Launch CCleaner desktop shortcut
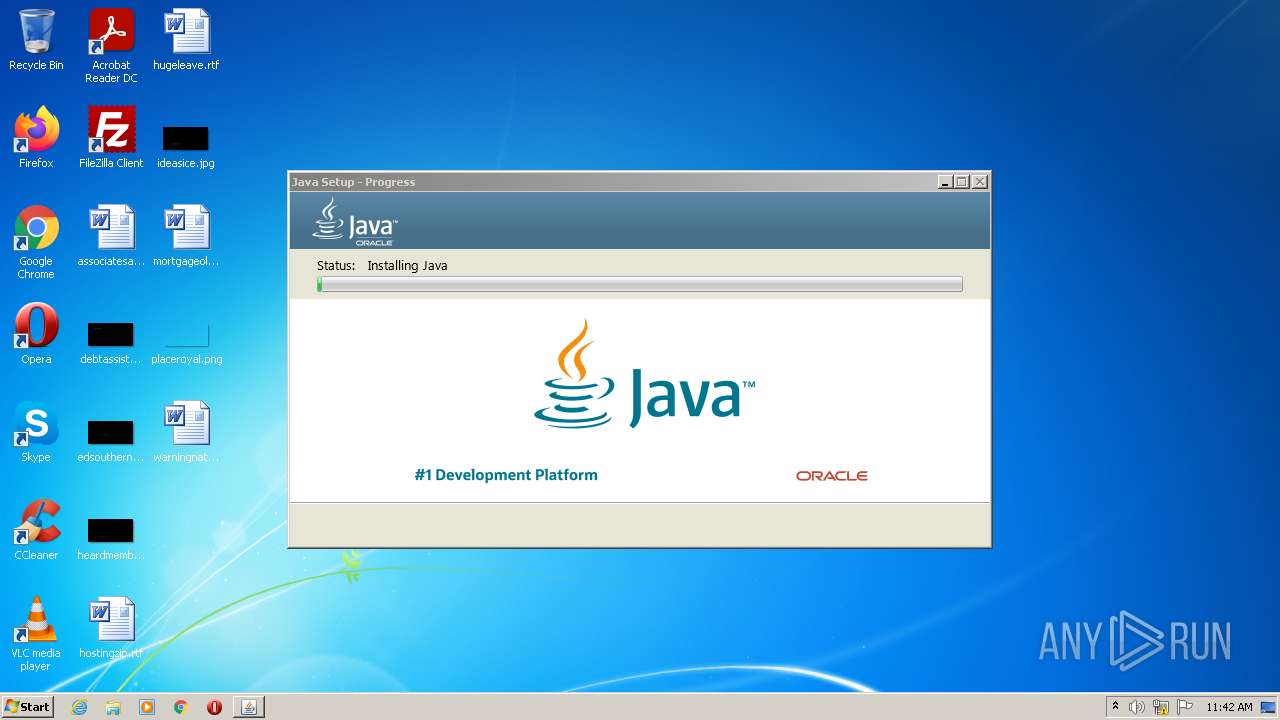1280x720 pixels. click(36, 530)
